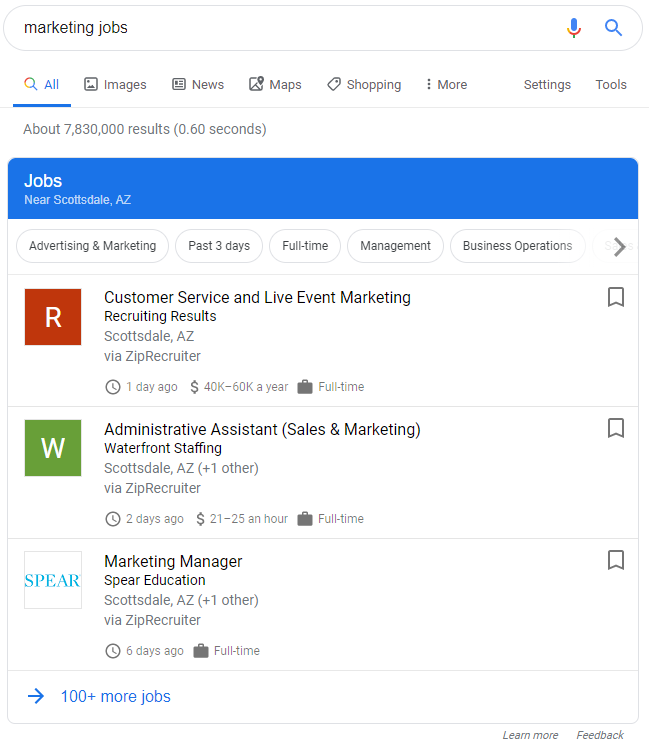Click the red R Recruiting Results logo
The image size is (649, 748).
53,317
